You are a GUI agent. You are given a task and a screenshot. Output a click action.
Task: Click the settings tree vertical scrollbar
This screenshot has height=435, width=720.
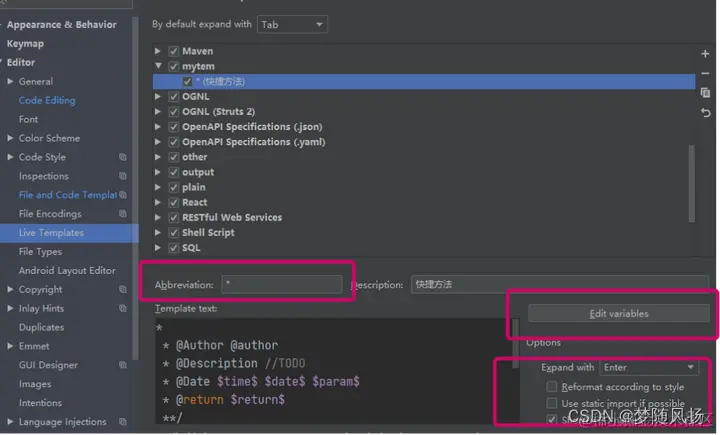click(135, 188)
